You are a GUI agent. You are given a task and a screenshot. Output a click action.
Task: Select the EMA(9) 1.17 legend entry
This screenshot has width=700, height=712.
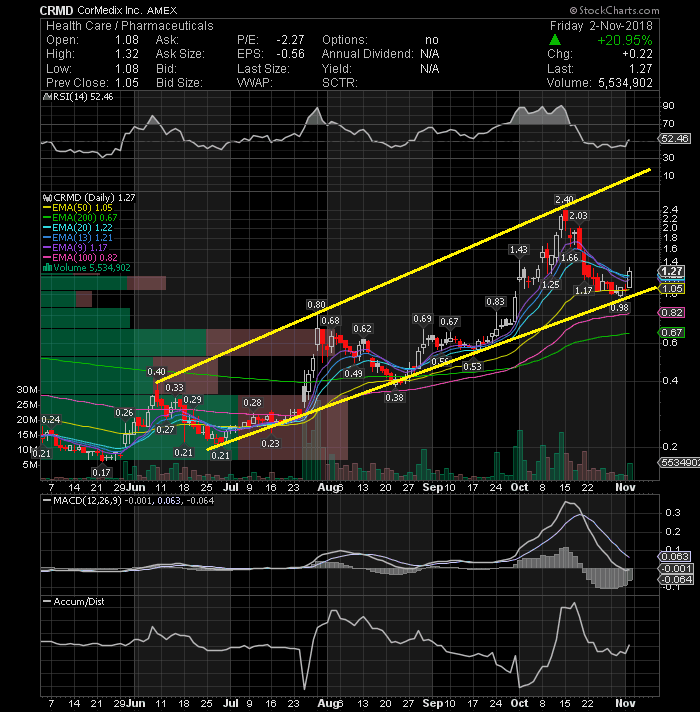[x=75, y=247]
